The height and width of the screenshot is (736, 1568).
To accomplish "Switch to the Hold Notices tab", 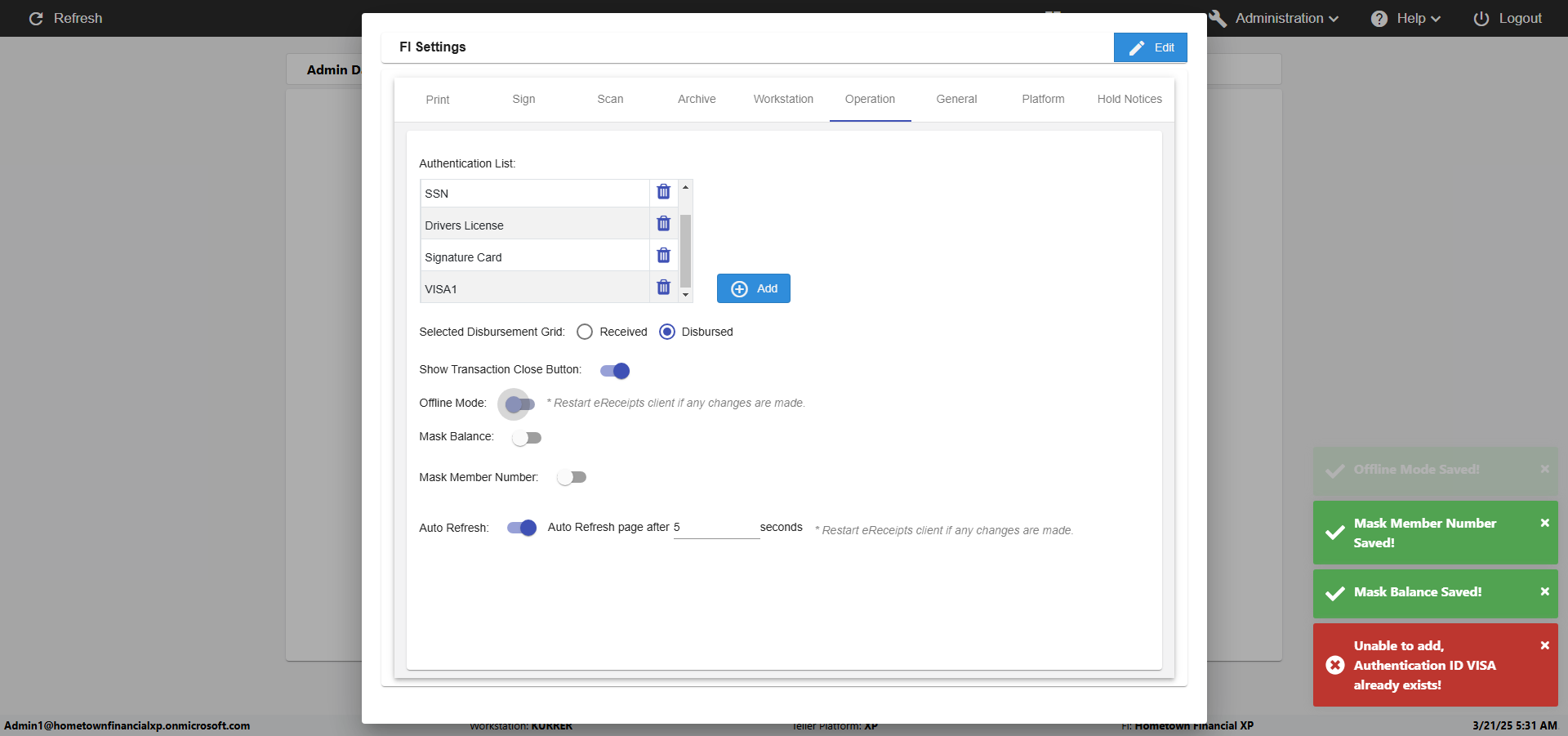I will (1129, 99).
